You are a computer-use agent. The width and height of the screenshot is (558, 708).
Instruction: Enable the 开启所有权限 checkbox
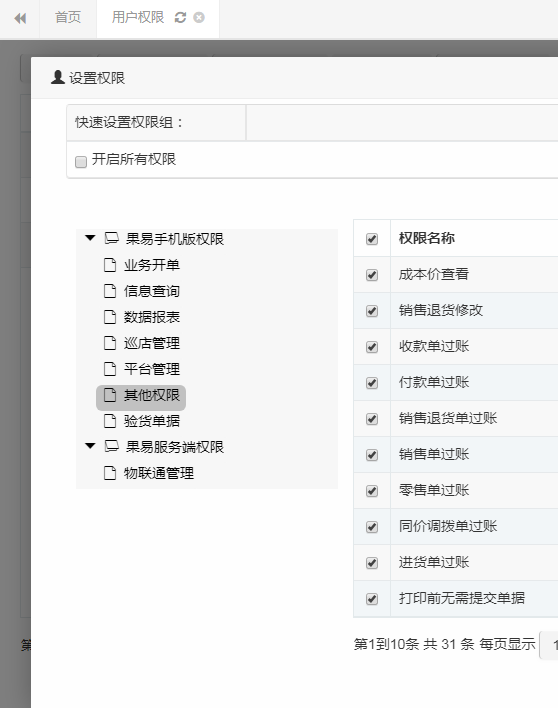pos(81,162)
